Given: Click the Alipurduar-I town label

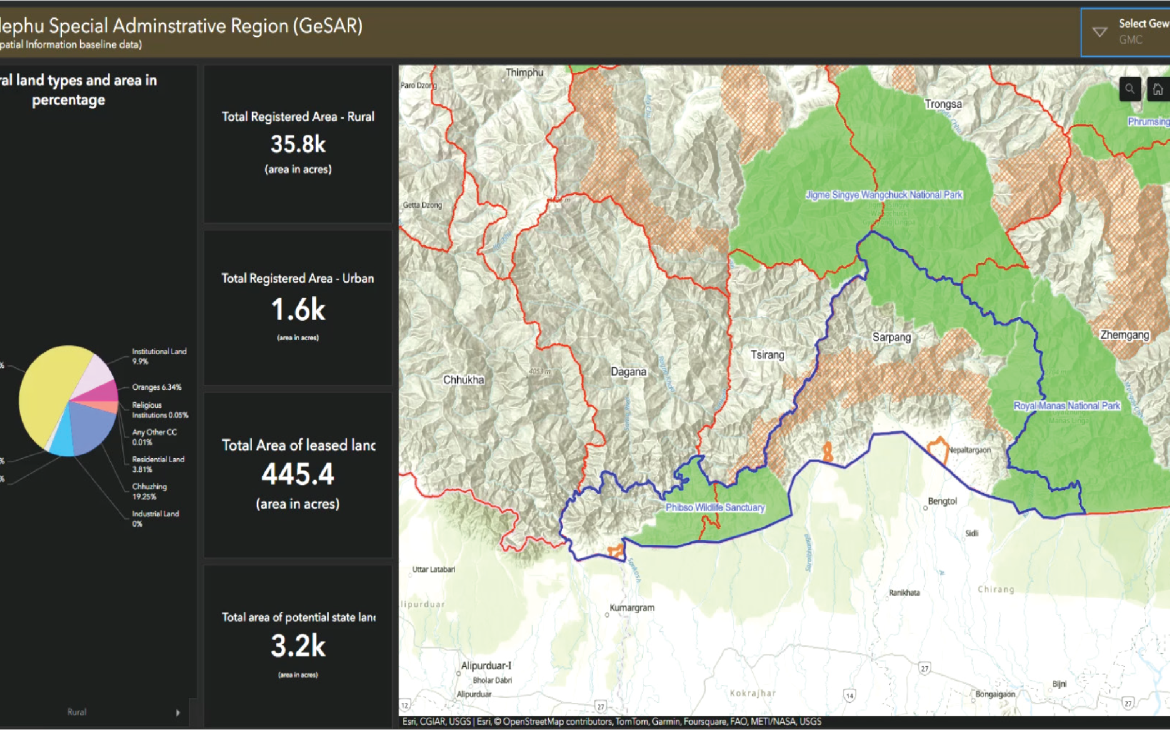Looking at the screenshot, I should coord(486,665).
